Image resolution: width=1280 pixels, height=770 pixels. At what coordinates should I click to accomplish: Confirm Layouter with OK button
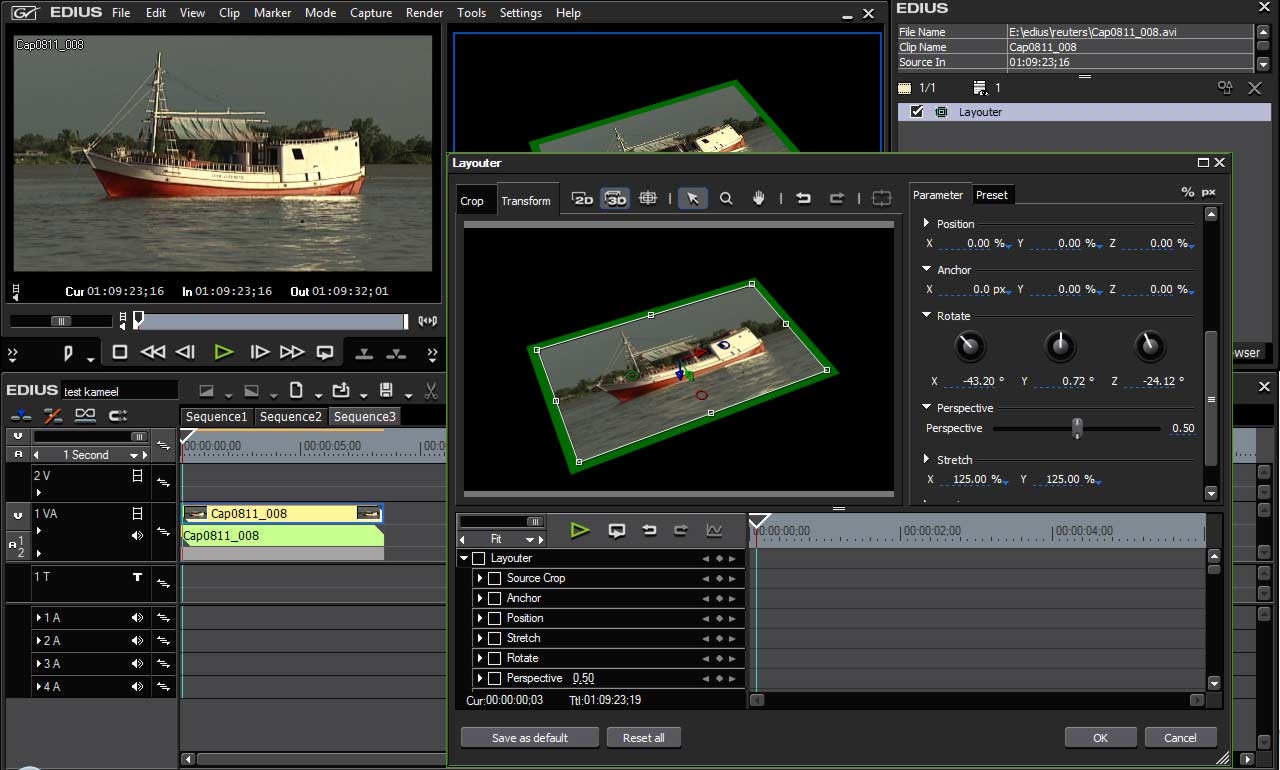pyautogui.click(x=1100, y=738)
